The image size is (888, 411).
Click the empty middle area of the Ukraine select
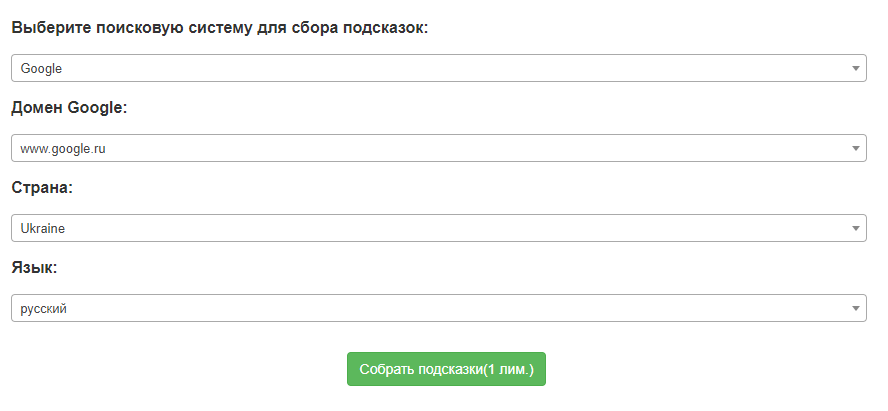(x=450, y=228)
